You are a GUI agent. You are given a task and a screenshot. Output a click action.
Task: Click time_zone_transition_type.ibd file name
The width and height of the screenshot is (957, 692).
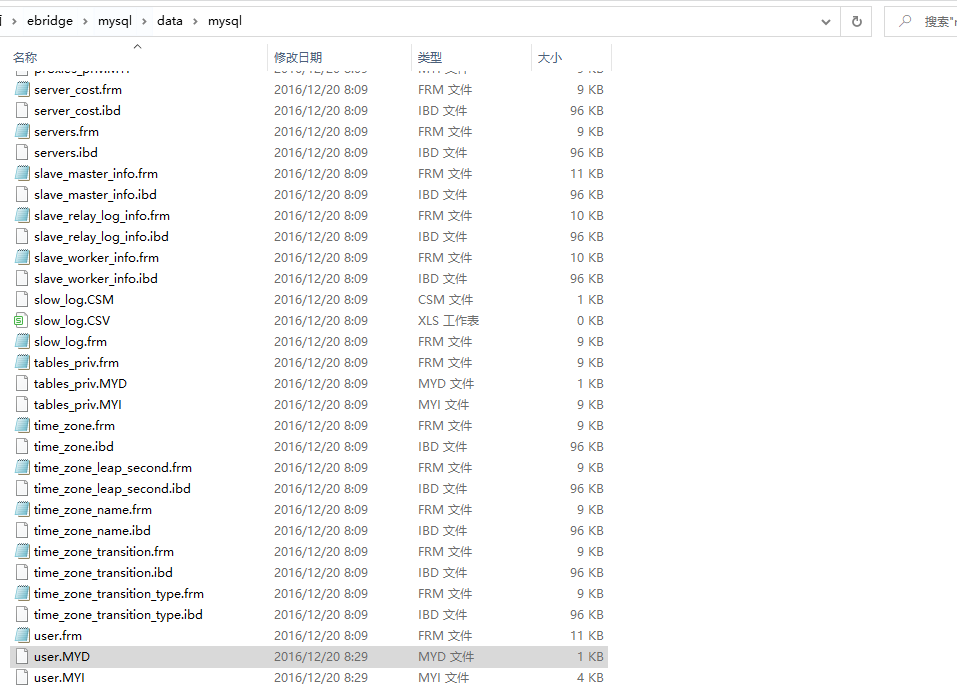(x=118, y=615)
